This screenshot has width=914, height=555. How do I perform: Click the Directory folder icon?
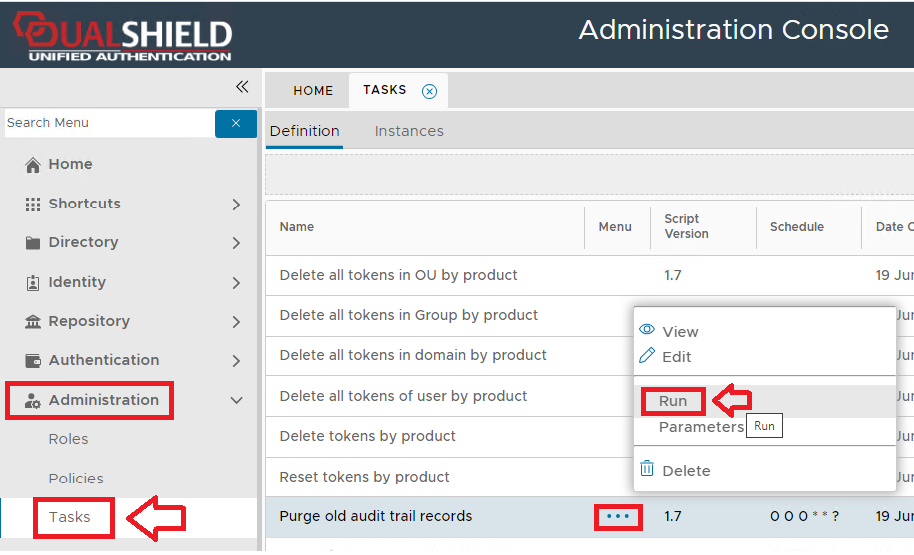[x=33, y=243]
